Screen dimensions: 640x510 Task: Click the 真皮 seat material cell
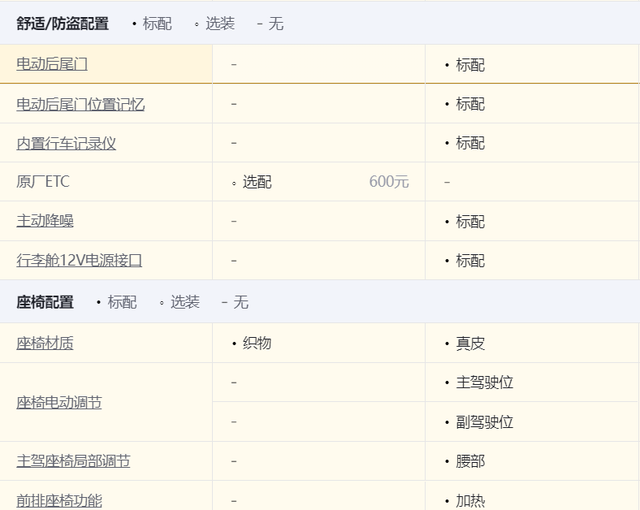[x=470, y=343]
